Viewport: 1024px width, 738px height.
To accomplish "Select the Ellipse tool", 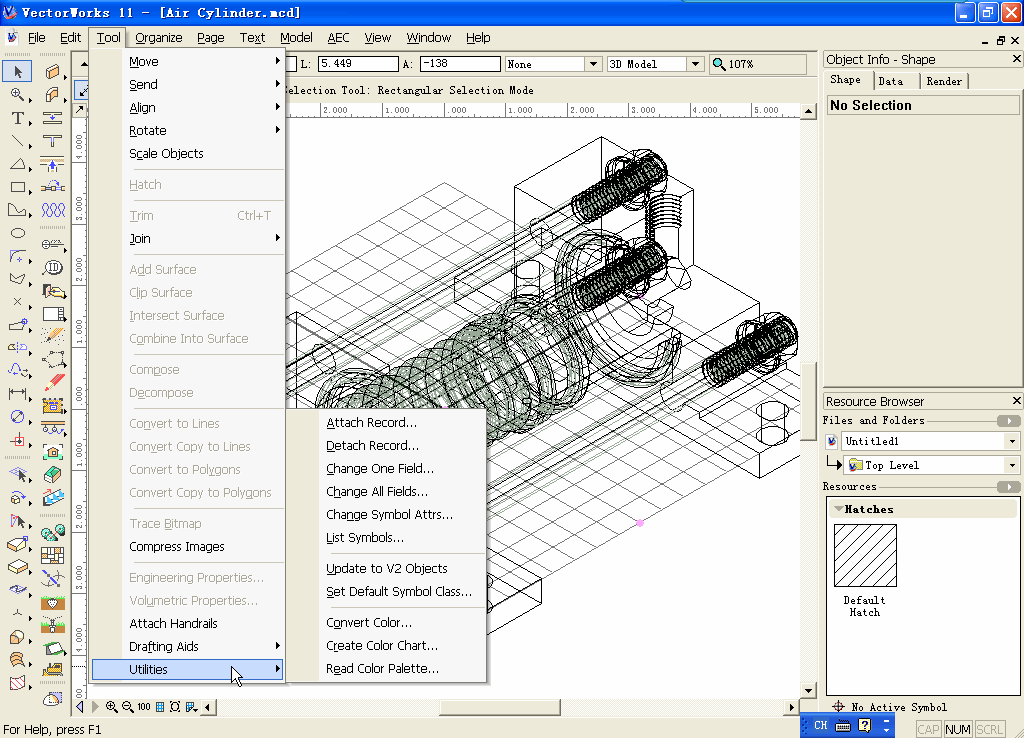I will [x=18, y=233].
